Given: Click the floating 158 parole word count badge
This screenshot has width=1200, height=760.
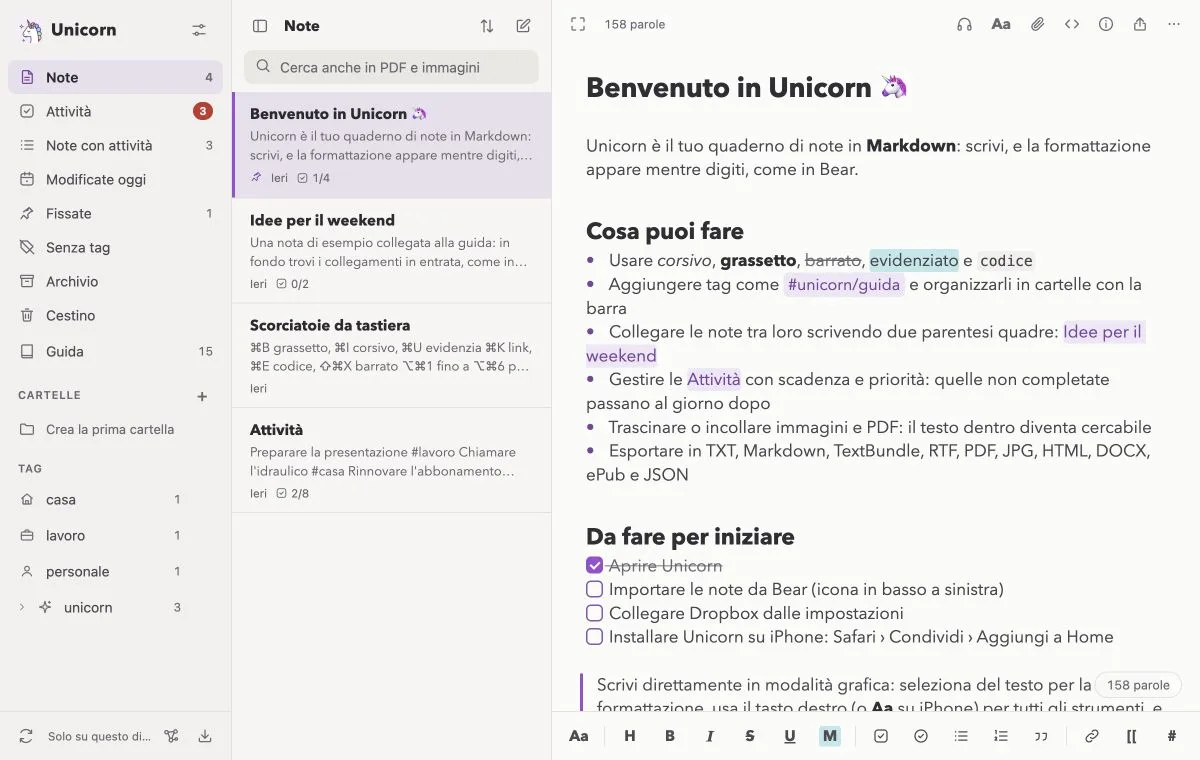Looking at the screenshot, I should click(1138, 685).
